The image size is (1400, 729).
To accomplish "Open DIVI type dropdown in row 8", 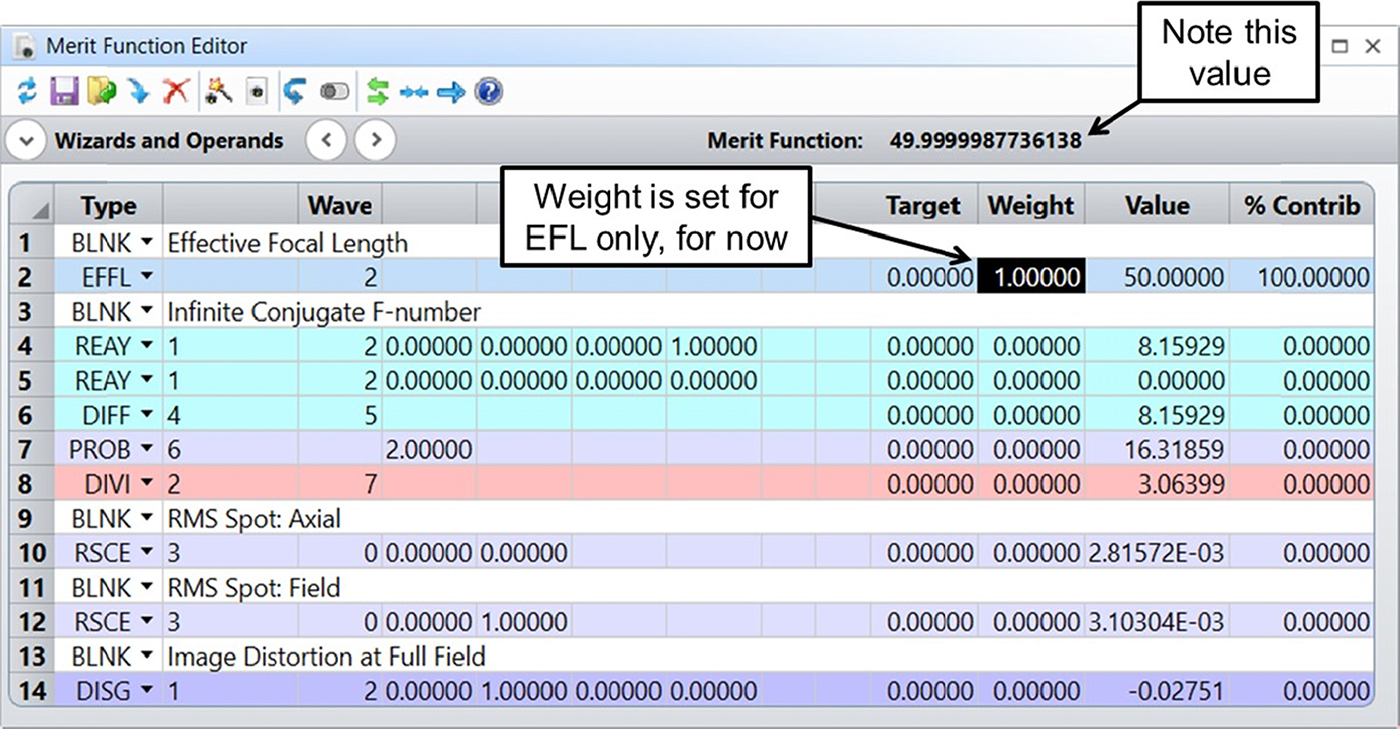I will point(148,484).
